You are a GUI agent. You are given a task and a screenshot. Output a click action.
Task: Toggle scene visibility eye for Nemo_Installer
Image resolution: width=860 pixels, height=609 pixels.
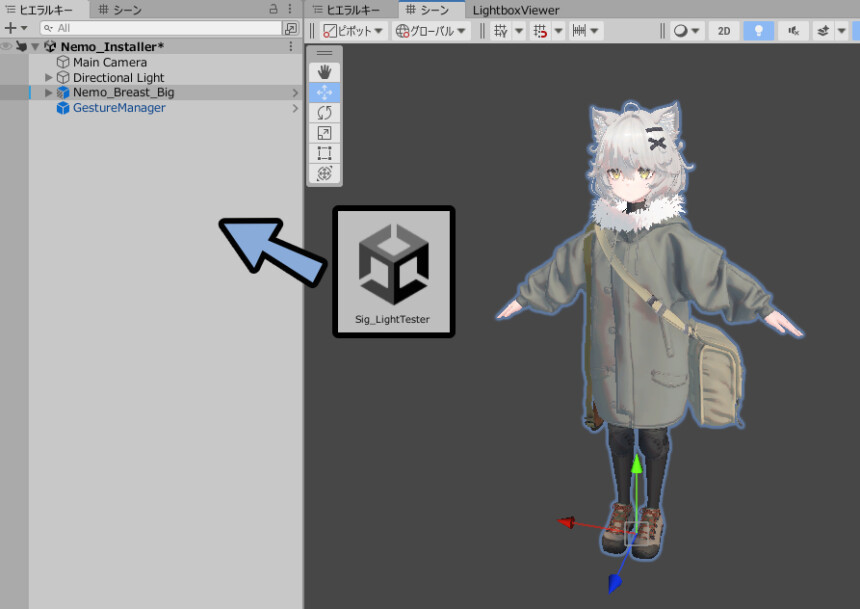[6, 47]
